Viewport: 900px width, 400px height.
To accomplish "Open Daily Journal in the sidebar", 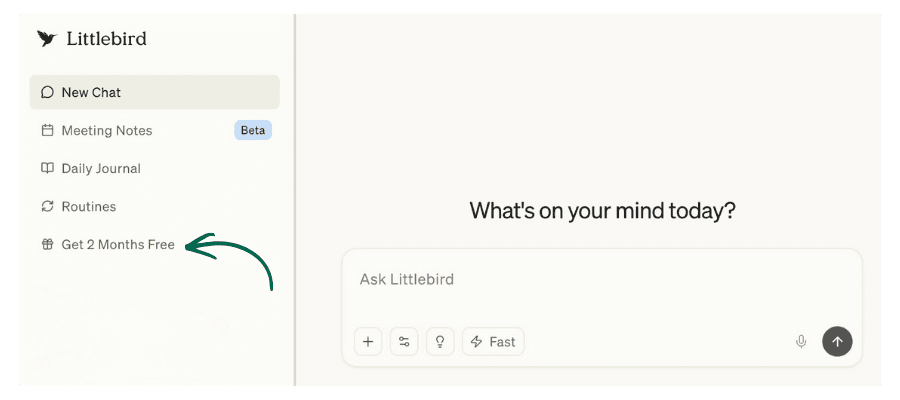I will [101, 169].
